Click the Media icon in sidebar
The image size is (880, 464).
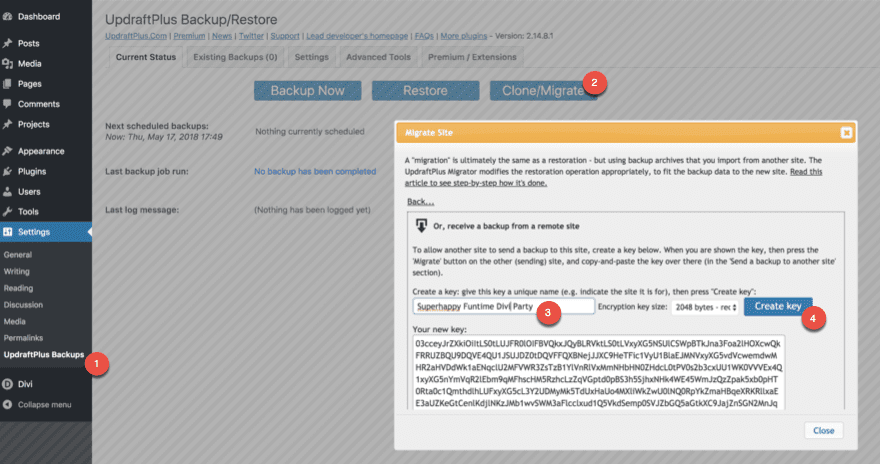tap(7, 63)
